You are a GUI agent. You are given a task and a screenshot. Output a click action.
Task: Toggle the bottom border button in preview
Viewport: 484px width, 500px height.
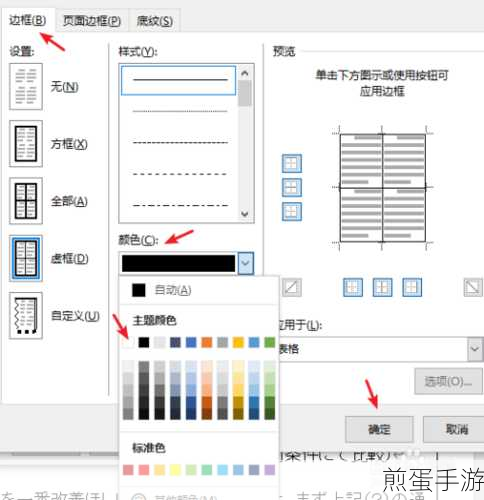pos(292,212)
